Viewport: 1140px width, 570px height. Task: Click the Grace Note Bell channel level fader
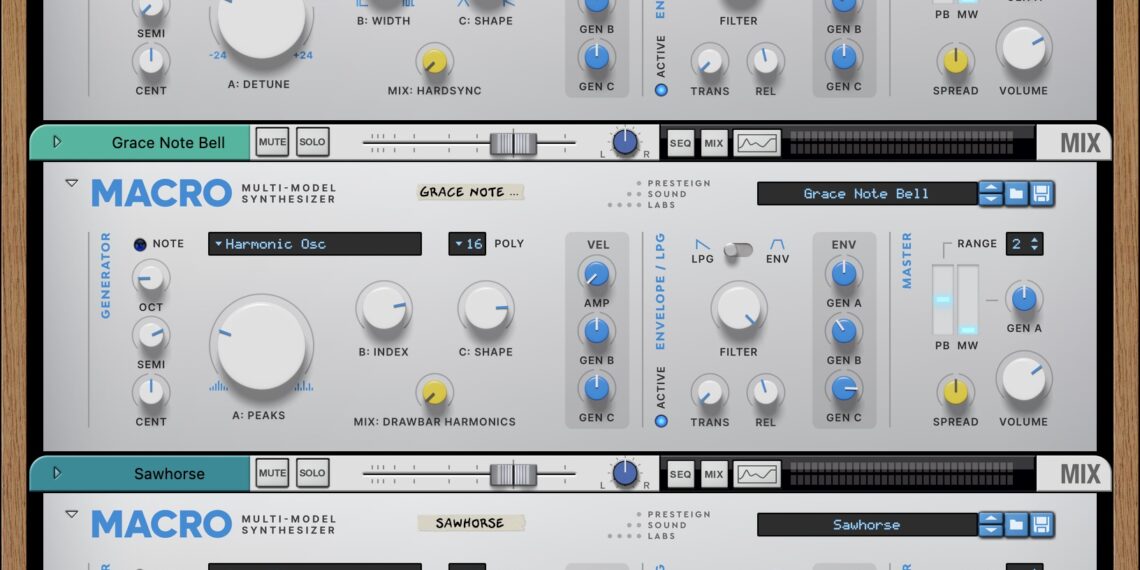click(x=514, y=143)
